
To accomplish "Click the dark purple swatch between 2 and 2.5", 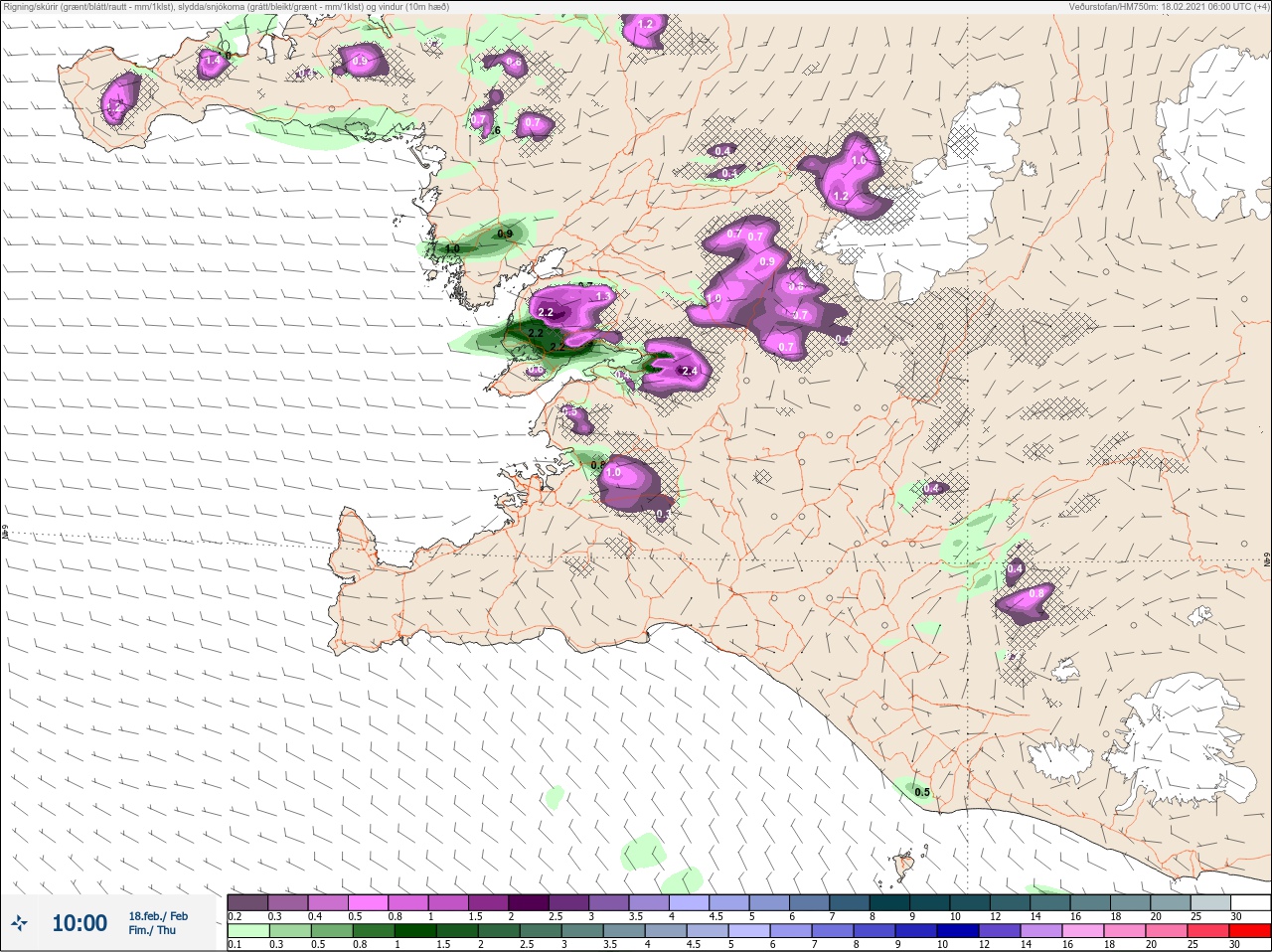I will pyautogui.click(x=531, y=902).
